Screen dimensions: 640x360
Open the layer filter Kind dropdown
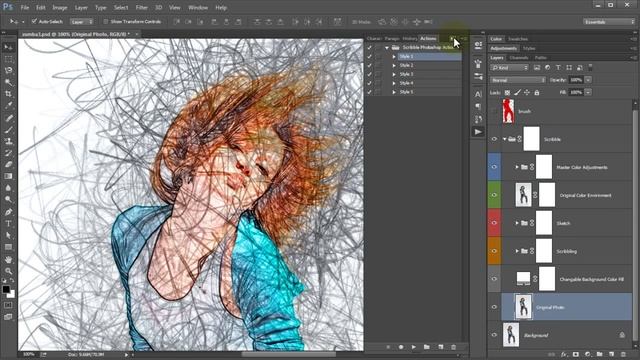pyautogui.click(x=510, y=68)
